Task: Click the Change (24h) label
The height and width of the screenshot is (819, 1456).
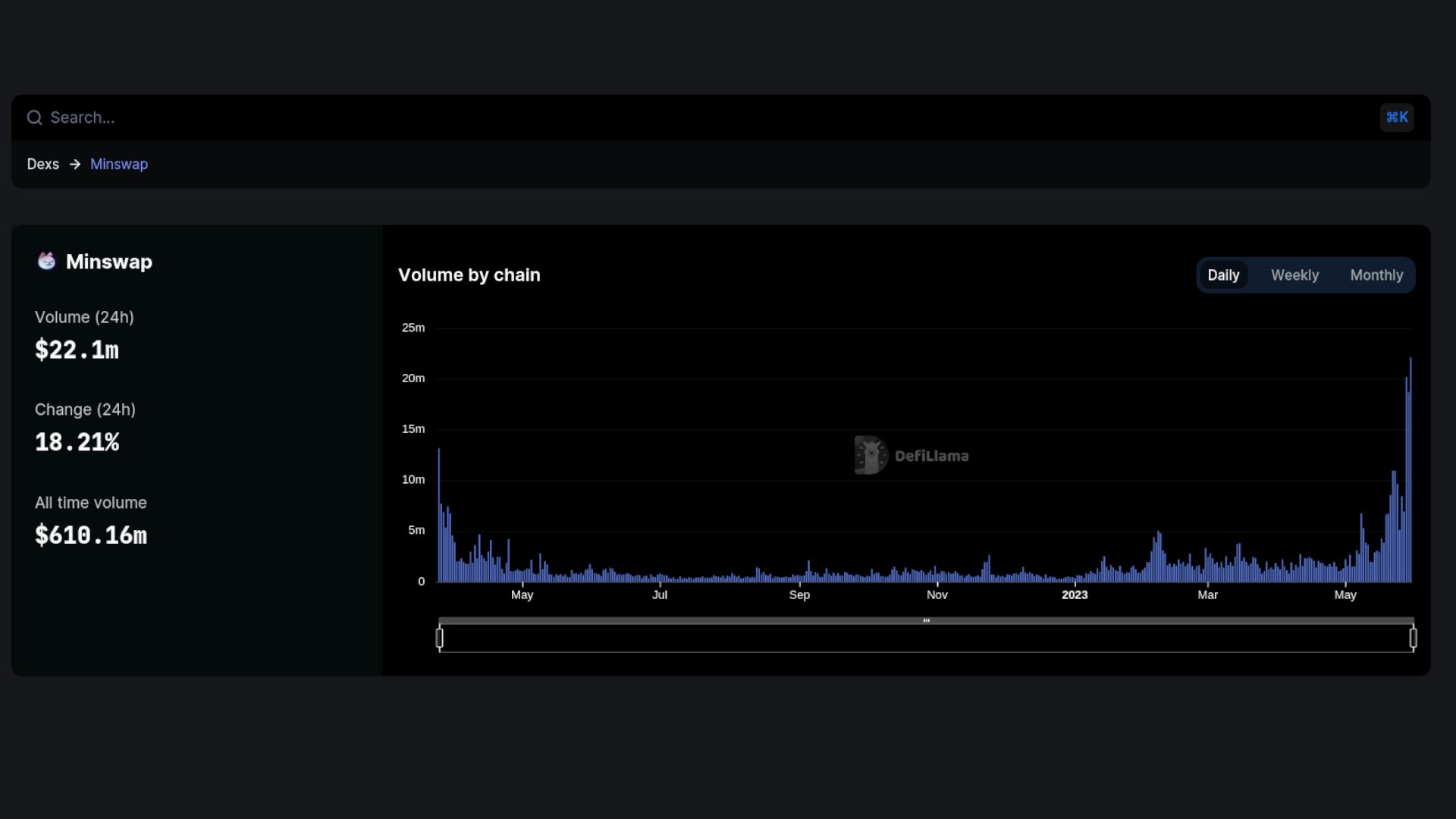Action: [85, 410]
